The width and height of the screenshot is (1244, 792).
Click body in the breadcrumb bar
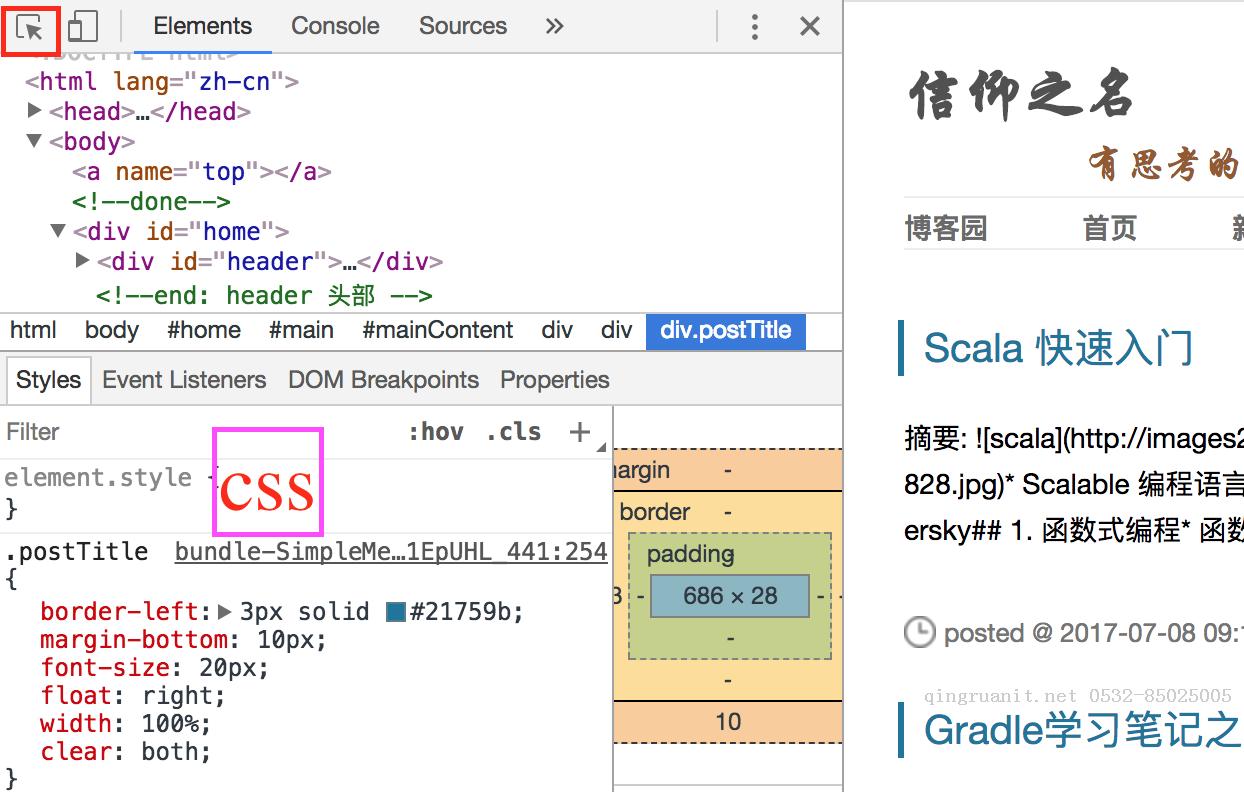coord(112,330)
